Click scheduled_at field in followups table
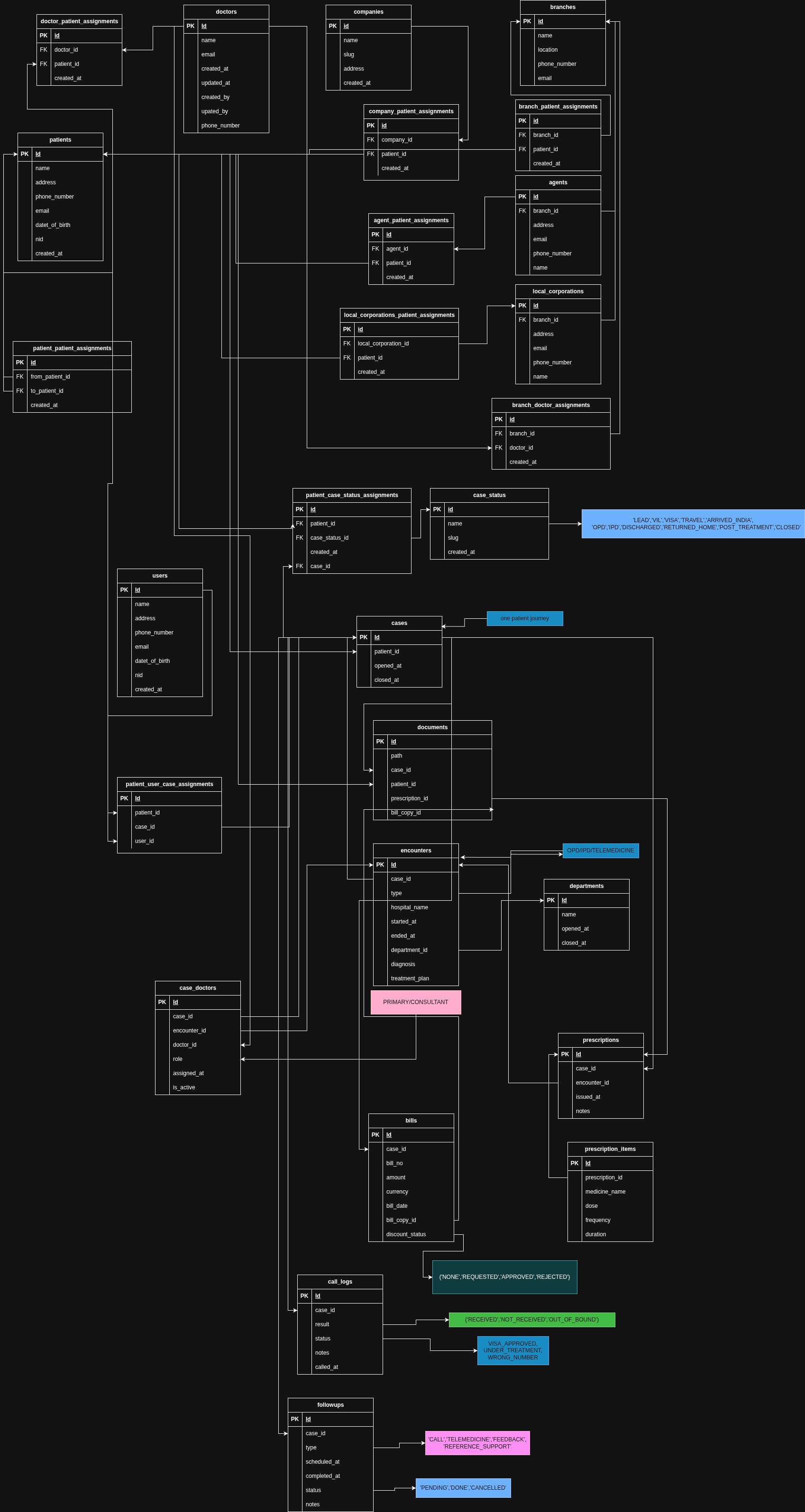 pyautogui.click(x=322, y=1461)
